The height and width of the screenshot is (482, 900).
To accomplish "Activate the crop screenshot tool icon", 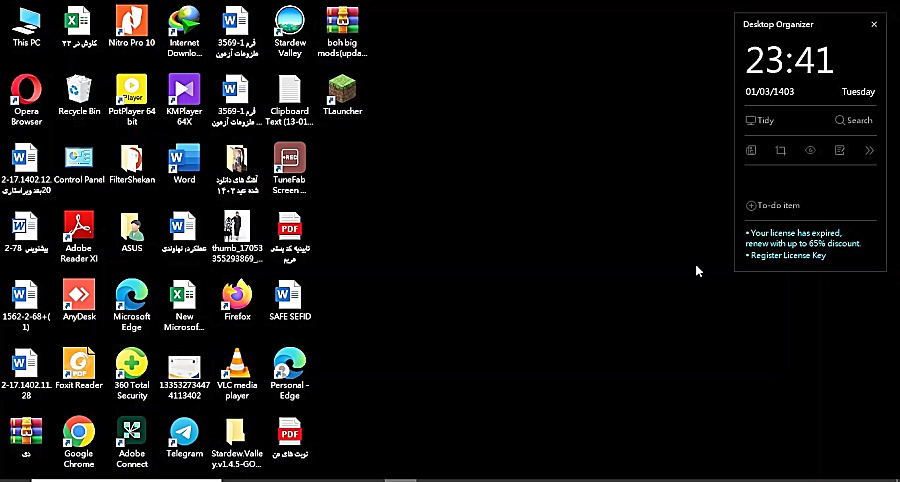I will tap(781, 150).
